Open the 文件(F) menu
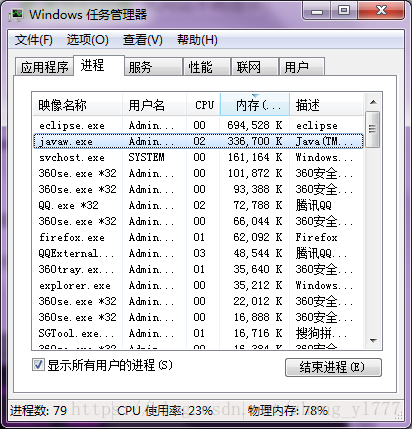This screenshot has width=412, height=429. click(x=33, y=40)
